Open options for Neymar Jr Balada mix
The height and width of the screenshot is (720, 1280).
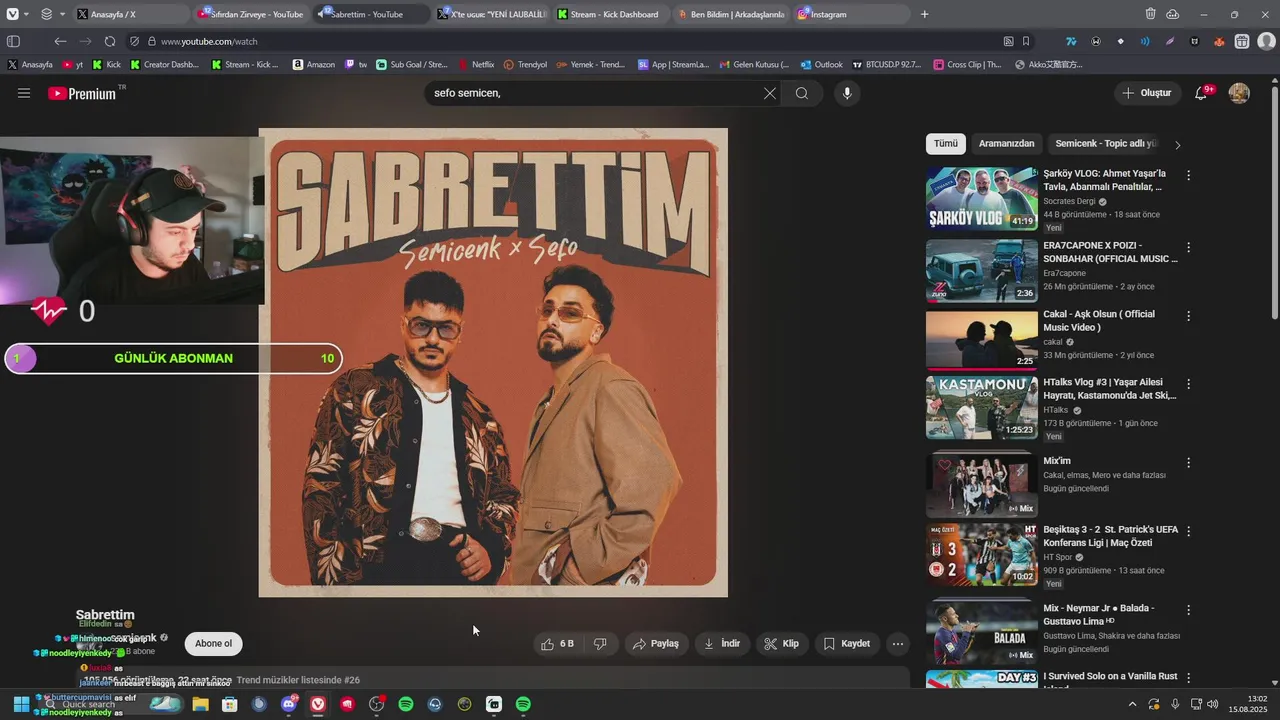[x=1188, y=610]
